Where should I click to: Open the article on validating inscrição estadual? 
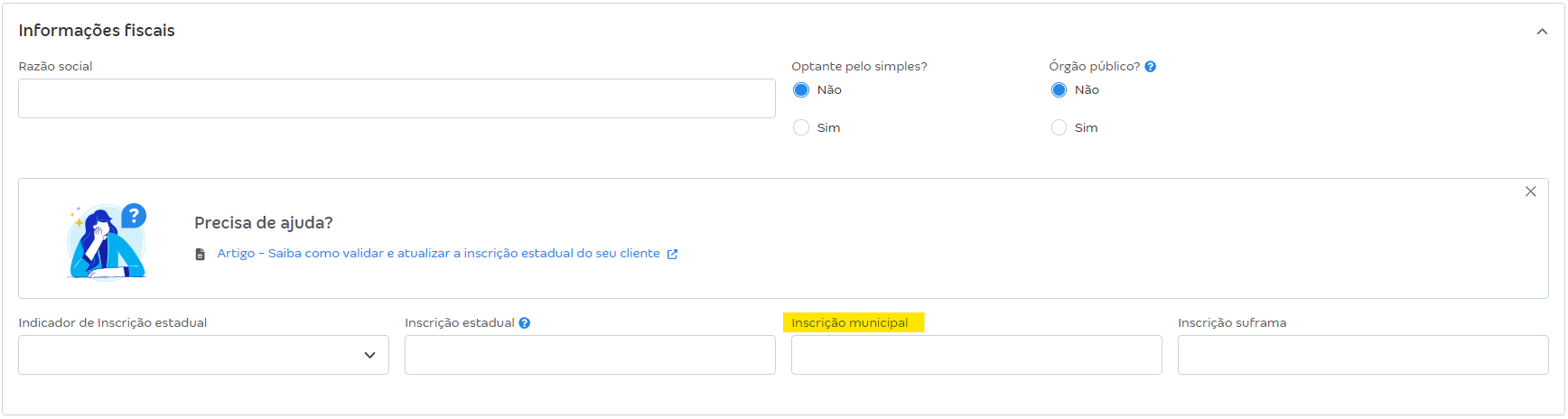click(x=438, y=254)
